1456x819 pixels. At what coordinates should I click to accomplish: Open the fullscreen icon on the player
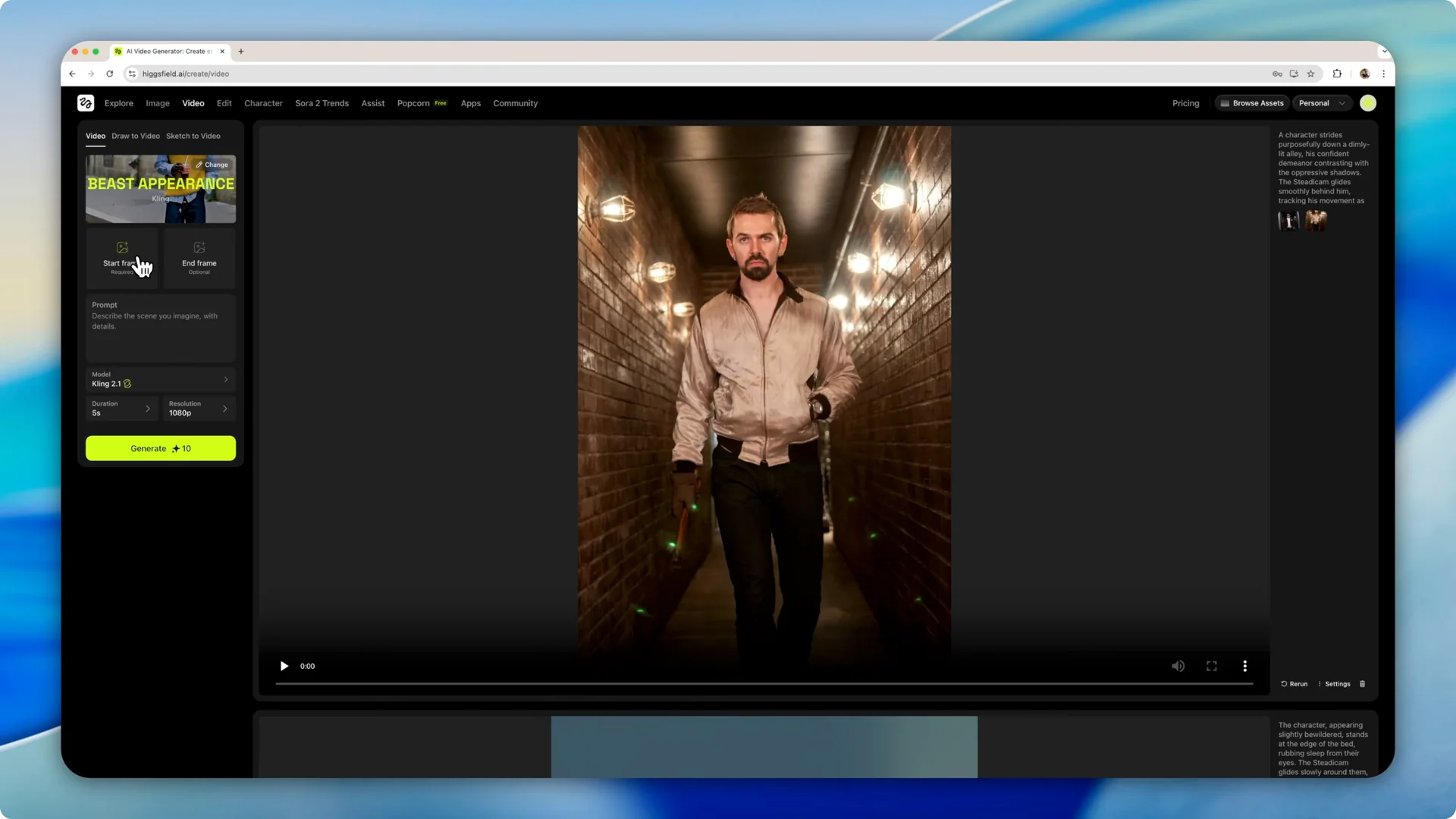[1211, 666]
